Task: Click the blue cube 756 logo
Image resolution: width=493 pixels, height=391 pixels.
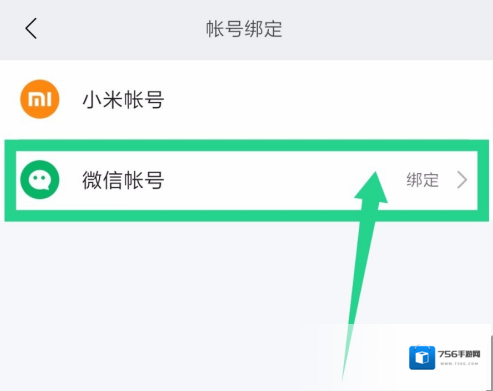Action: coord(422,358)
